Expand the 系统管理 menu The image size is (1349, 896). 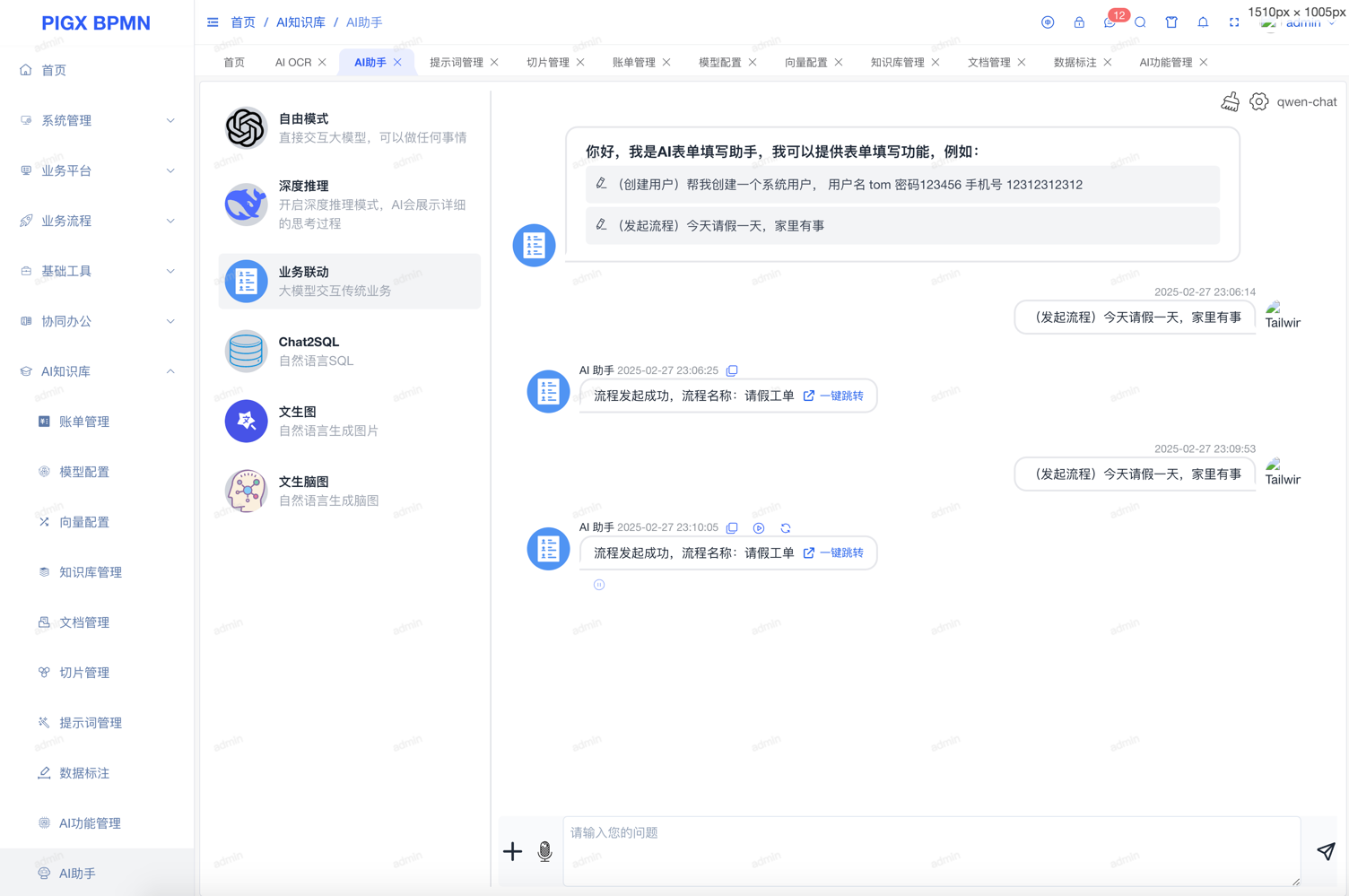pyautogui.click(x=96, y=120)
